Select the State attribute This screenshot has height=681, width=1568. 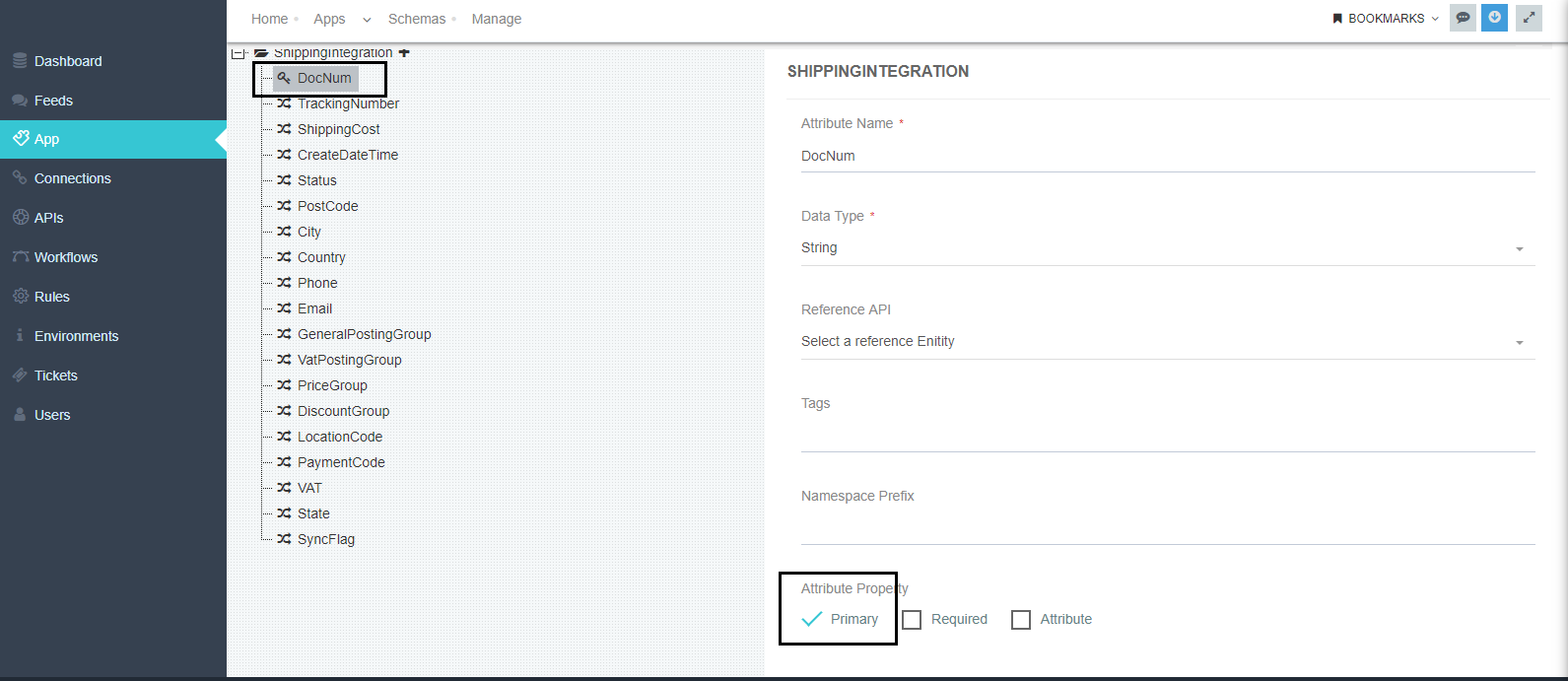(313, 513)
